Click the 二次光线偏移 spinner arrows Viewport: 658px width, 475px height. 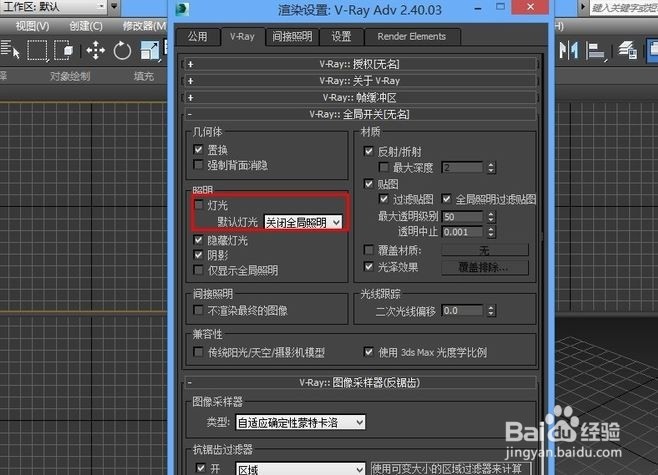point(491,311)
